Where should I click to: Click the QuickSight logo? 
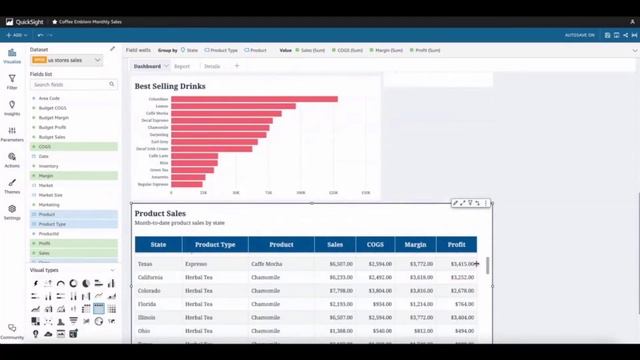(x=24, y=22)
